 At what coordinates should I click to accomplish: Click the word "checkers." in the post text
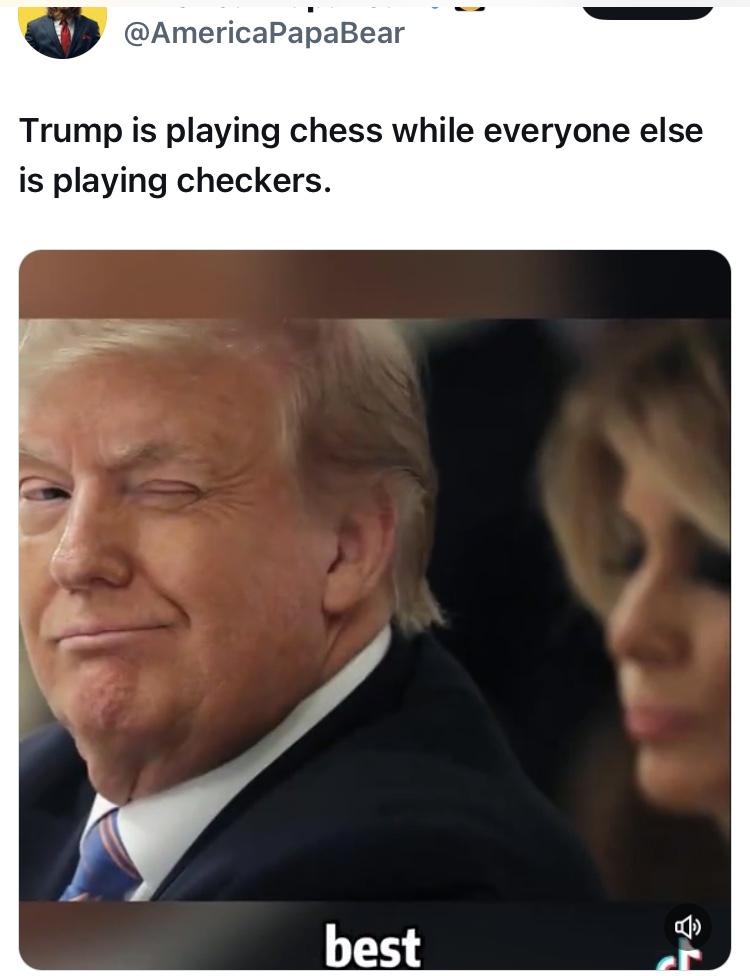pyautogui.click(x=253, y=181)
